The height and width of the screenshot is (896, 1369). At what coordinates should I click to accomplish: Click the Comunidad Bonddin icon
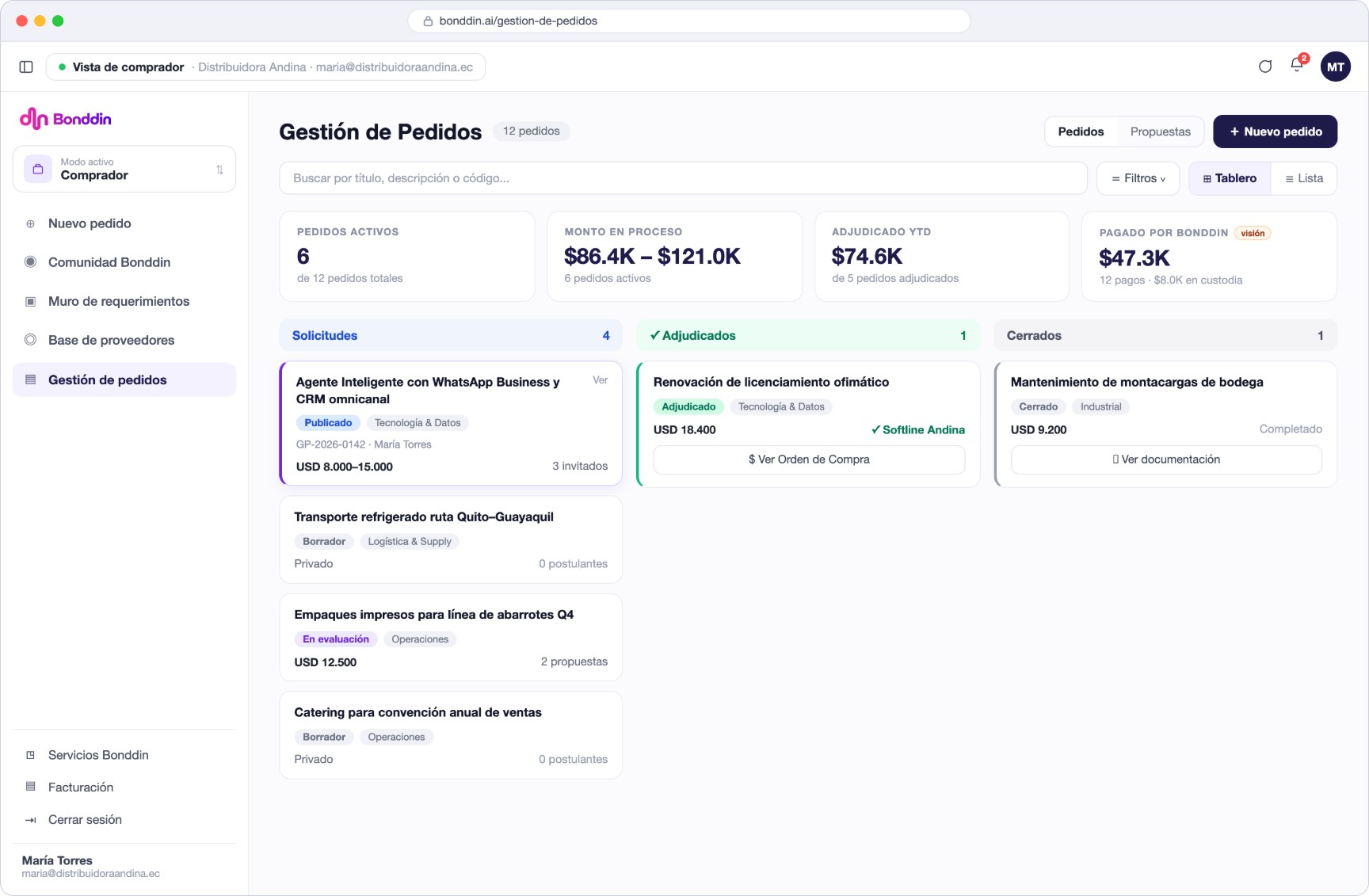(30, 262)
